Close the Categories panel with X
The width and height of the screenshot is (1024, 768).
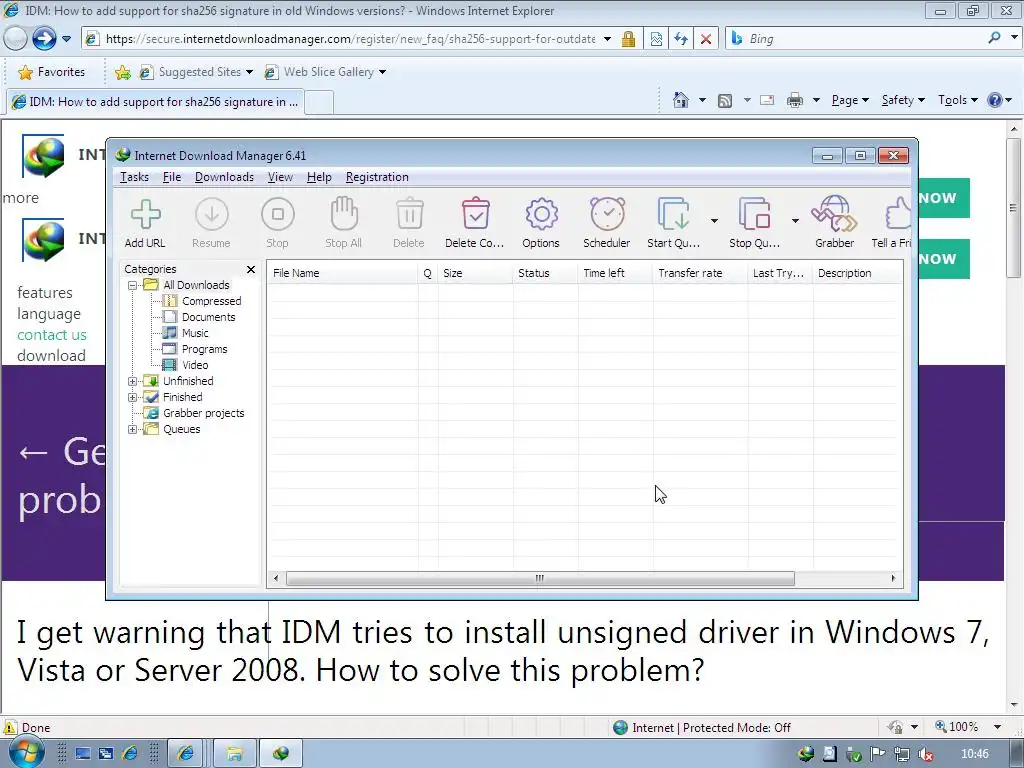(251, 269)
